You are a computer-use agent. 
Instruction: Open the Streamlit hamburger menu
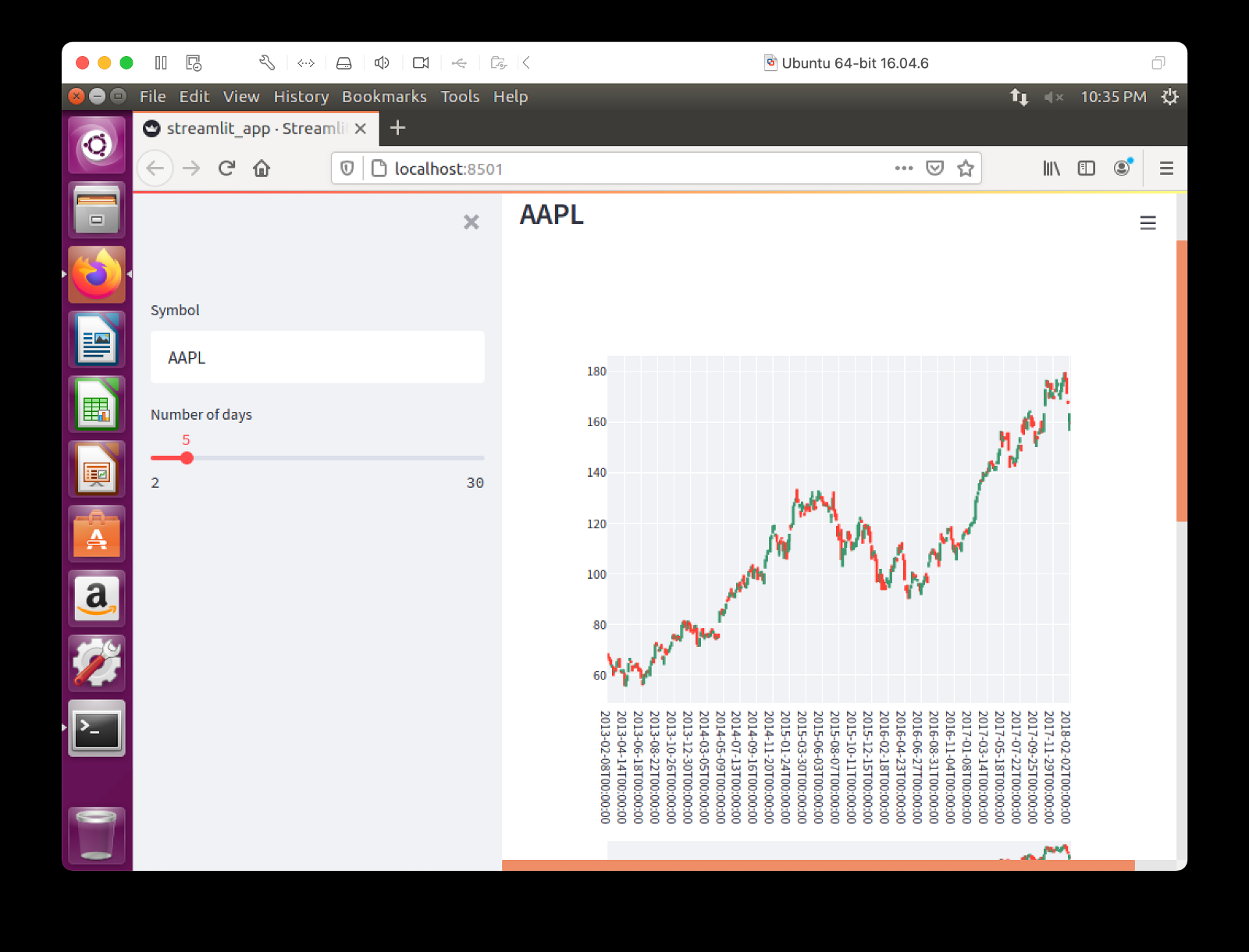[x=1148, y=223]
